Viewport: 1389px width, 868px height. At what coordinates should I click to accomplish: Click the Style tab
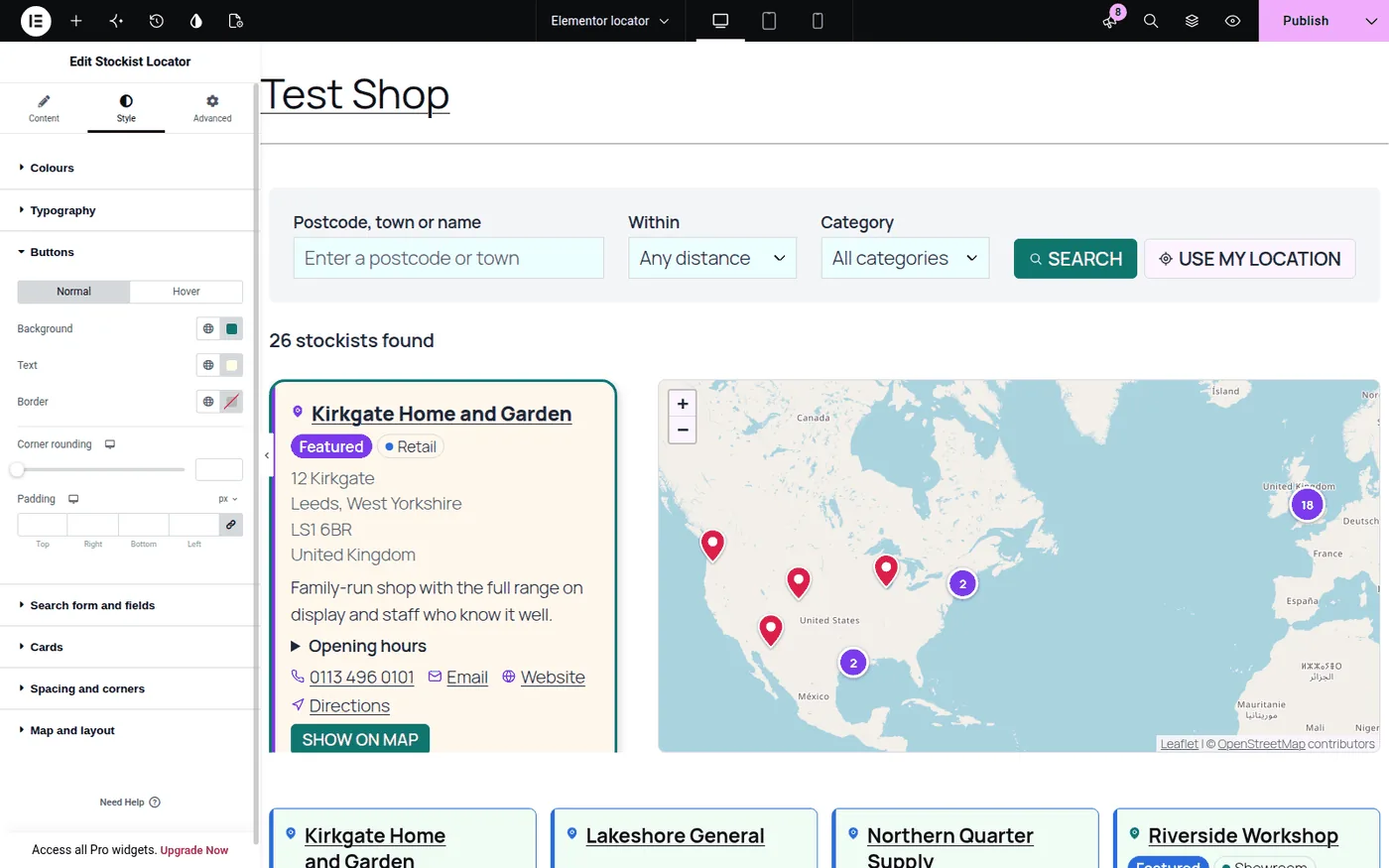[x=126, y=108]
